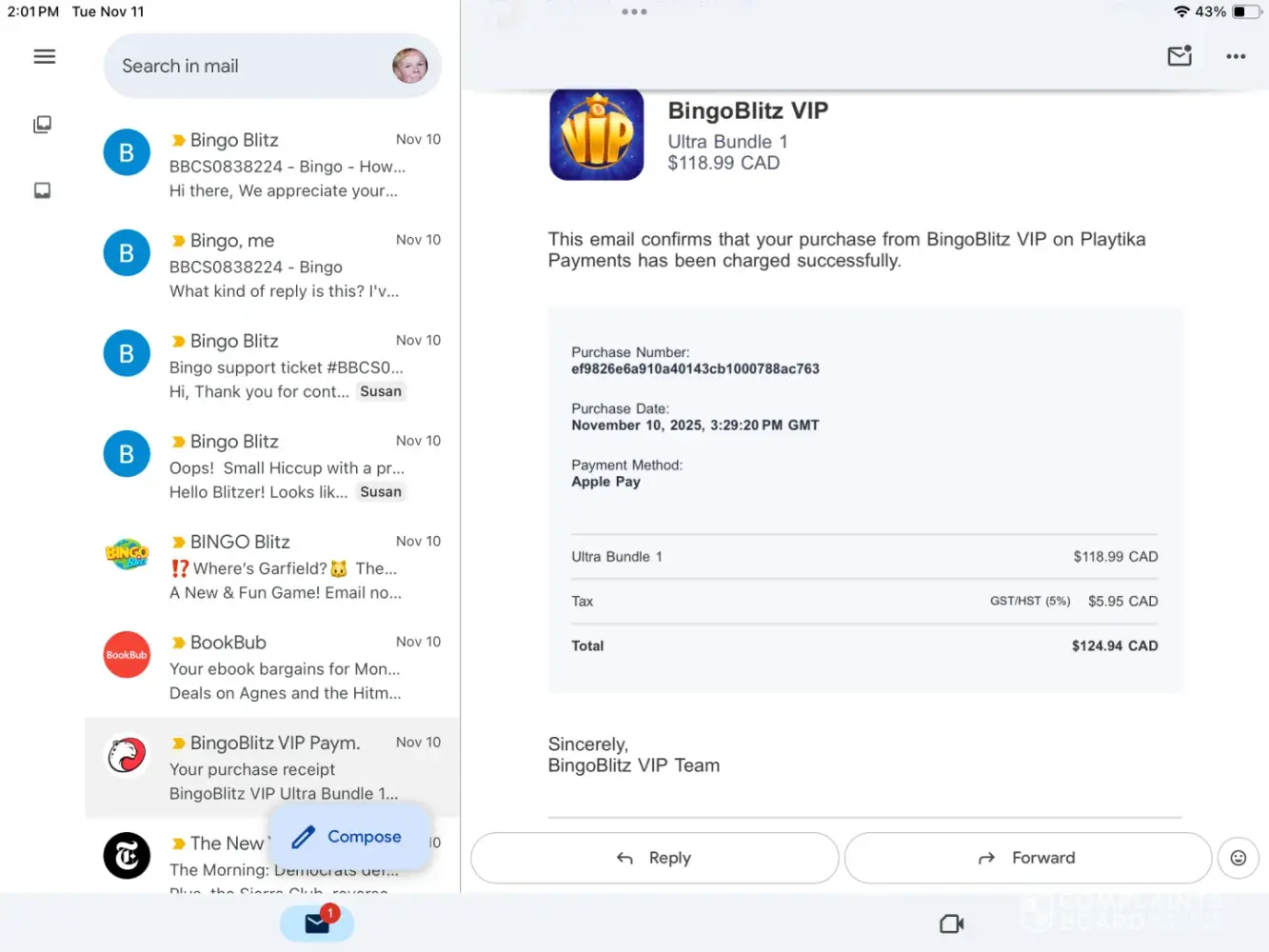Viewport: 1269px width, 952px height.
Task: Tap the inbox tray icon in sidebar
Action: [43, 190]
